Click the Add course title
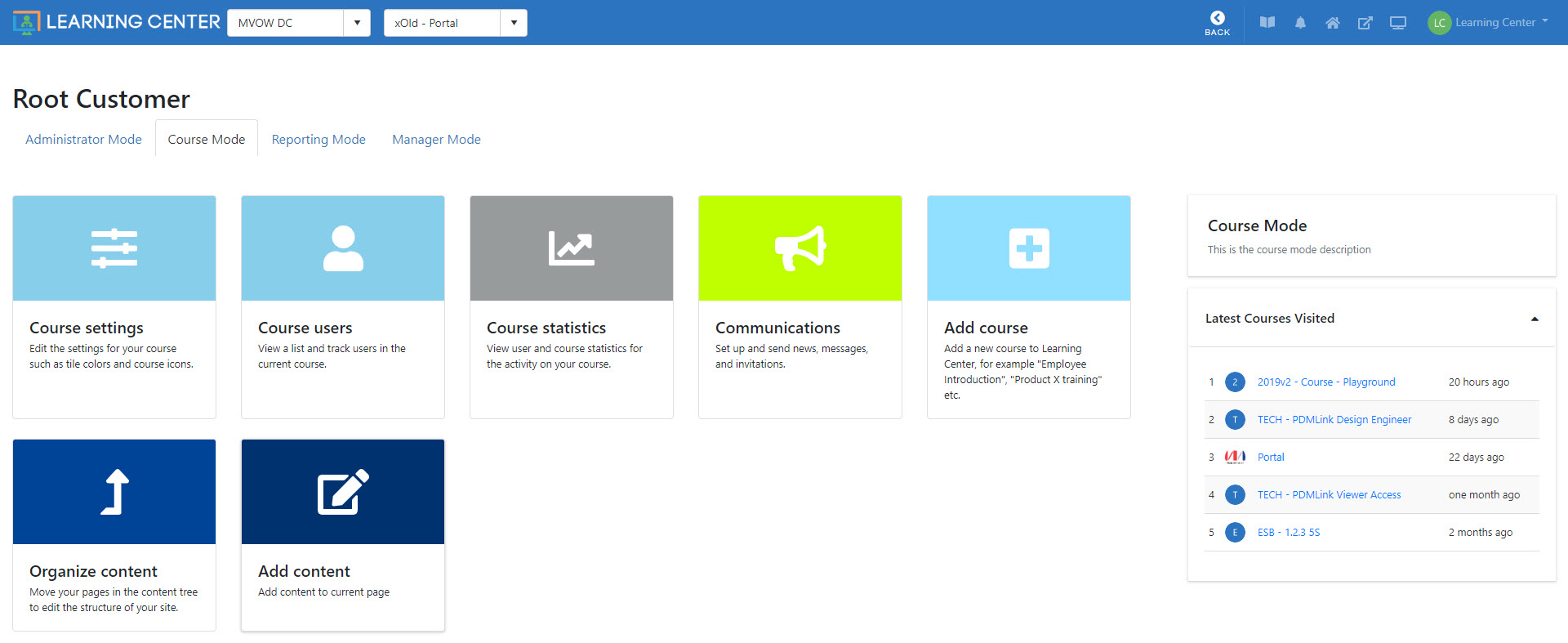Screen dimensions: 1568x643 coord(986,328)
